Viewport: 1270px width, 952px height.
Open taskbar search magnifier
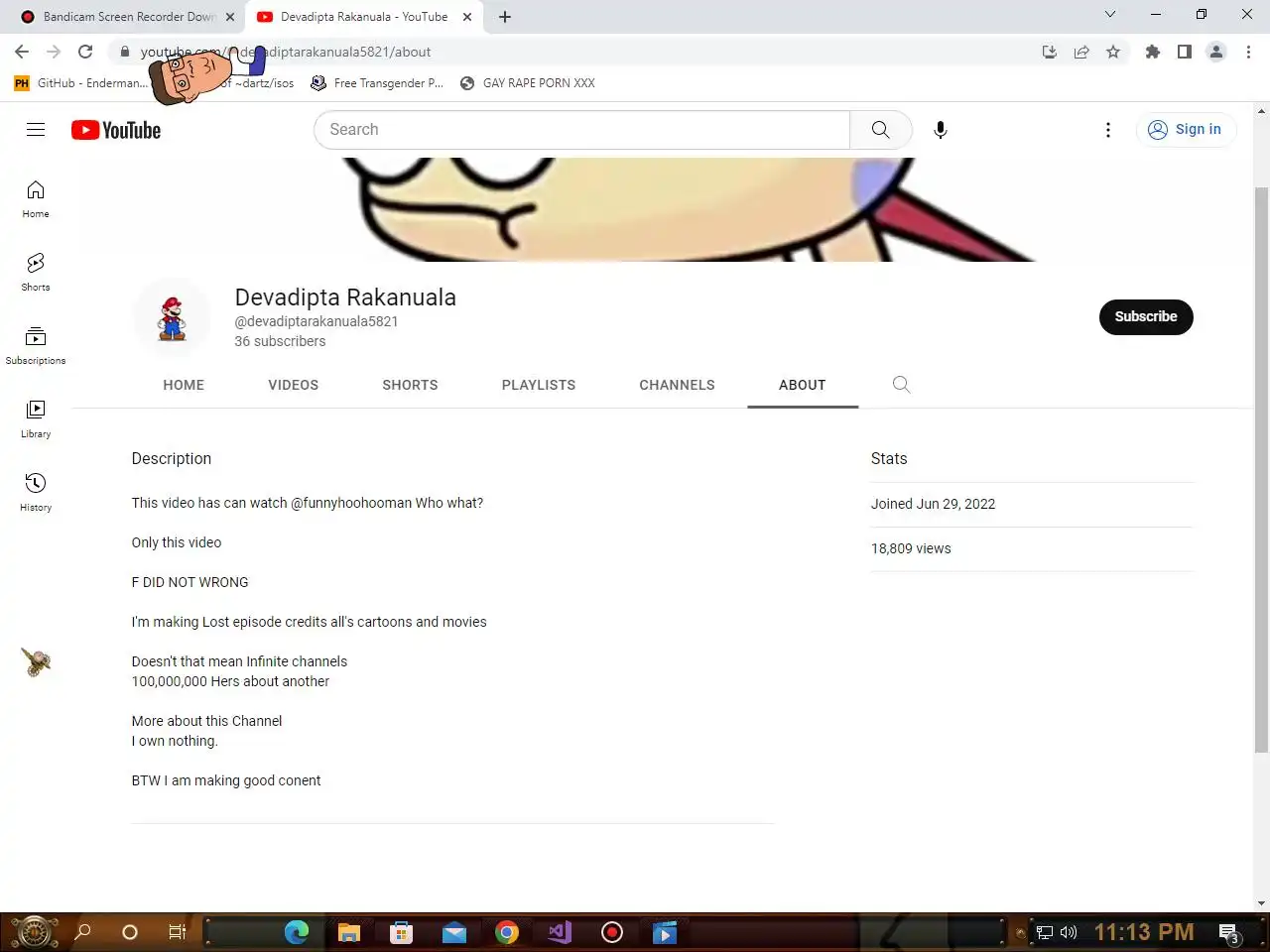click(x=83, y=932)
